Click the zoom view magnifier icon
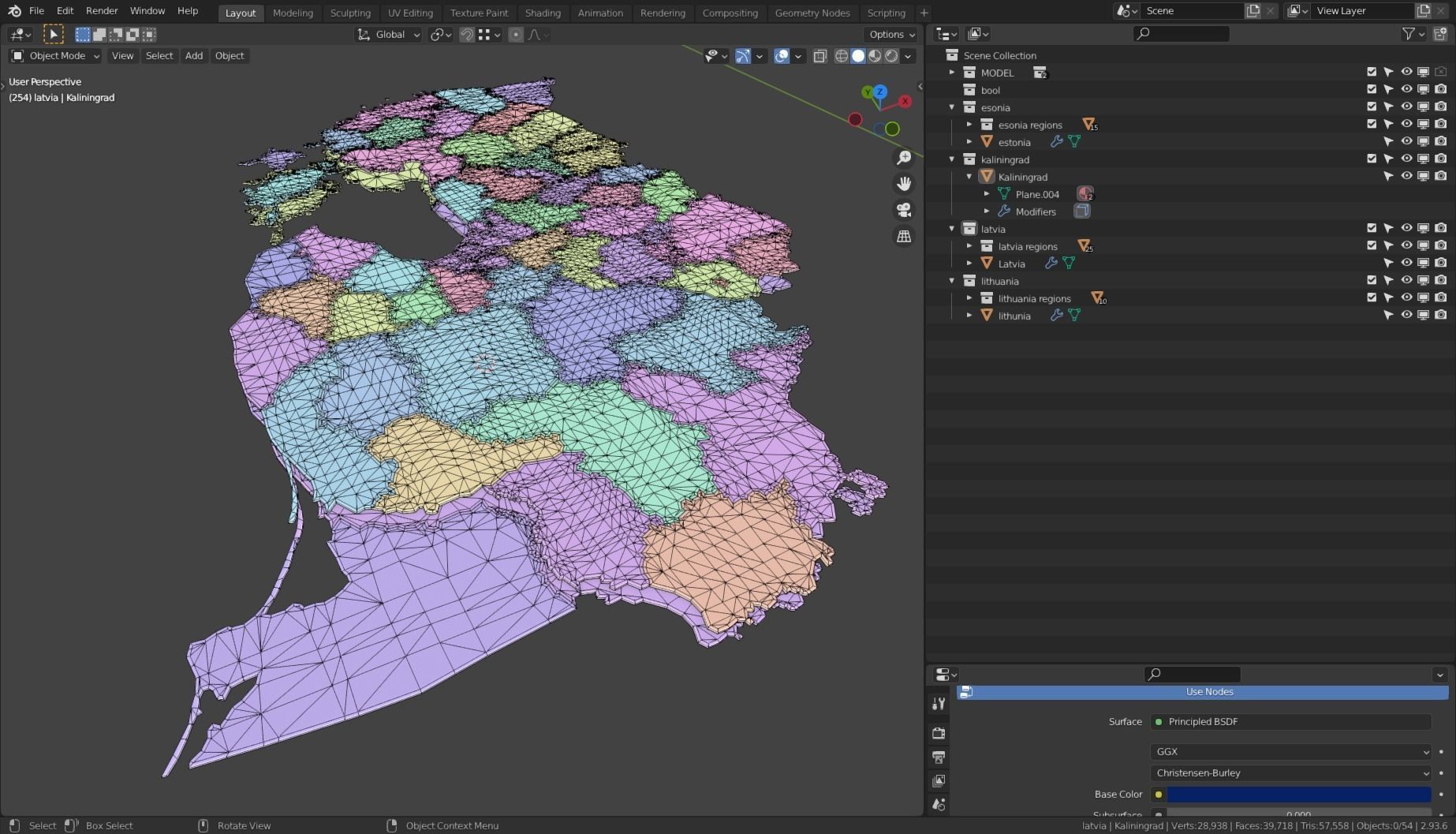The image size is (1456, 834). coord(904,158)
